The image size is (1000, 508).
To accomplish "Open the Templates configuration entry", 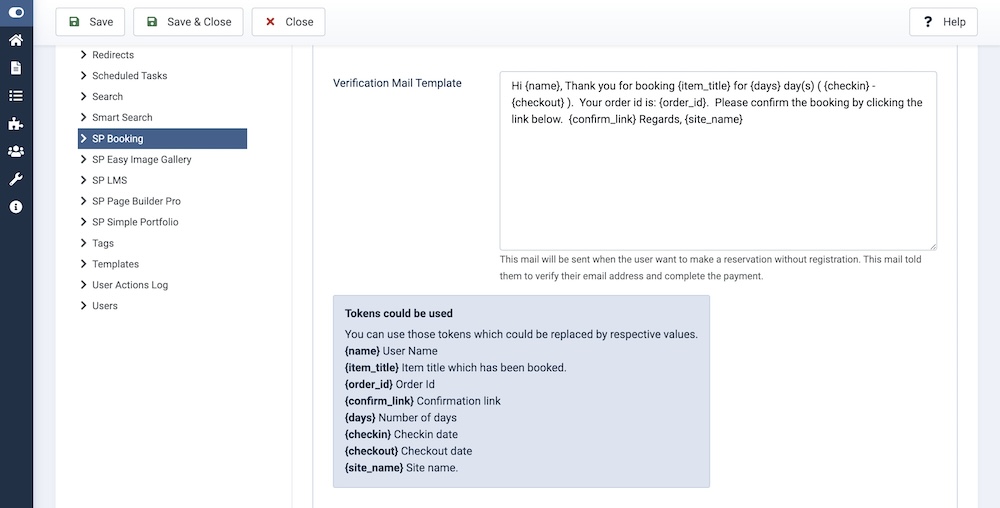I will click(x=115, y=264).
